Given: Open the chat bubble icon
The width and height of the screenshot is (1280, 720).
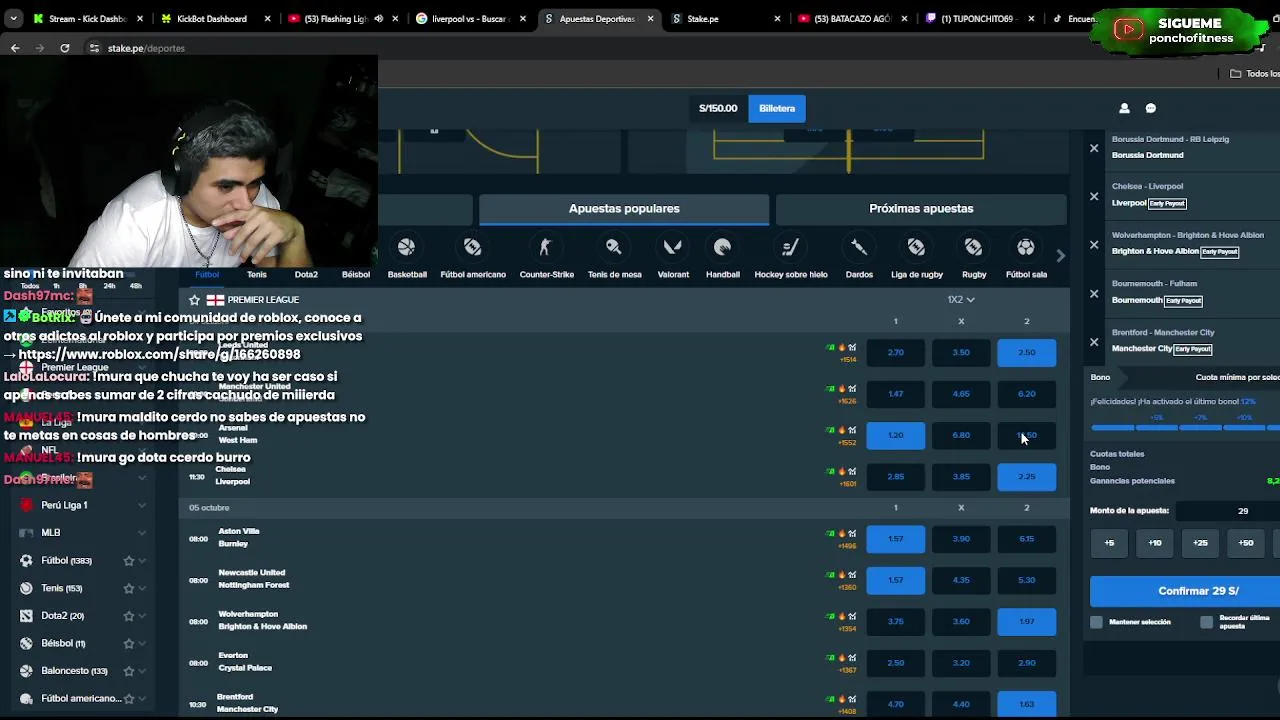Looking at the screenshot, I should pyautogui.click(x=1151, y=108).
